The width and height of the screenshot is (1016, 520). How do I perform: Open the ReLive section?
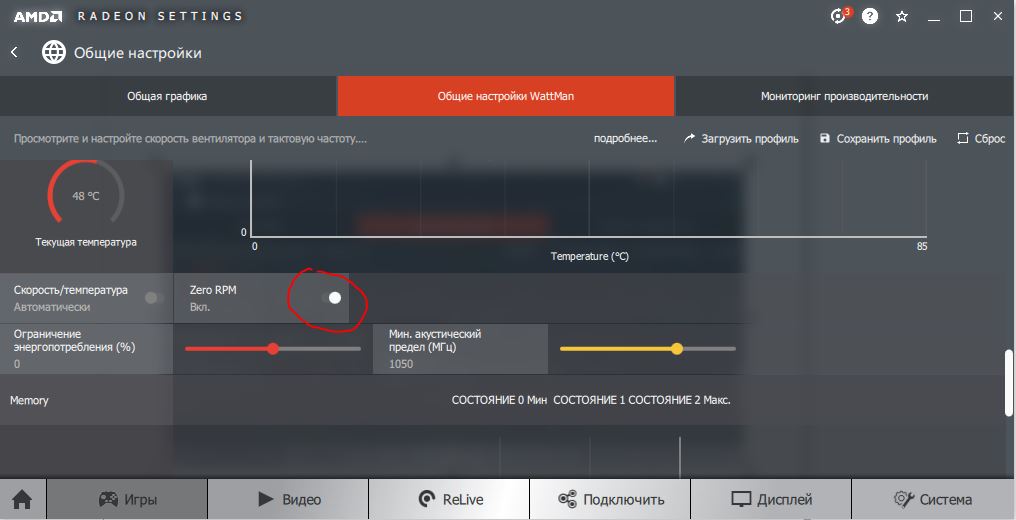[448, 499]
